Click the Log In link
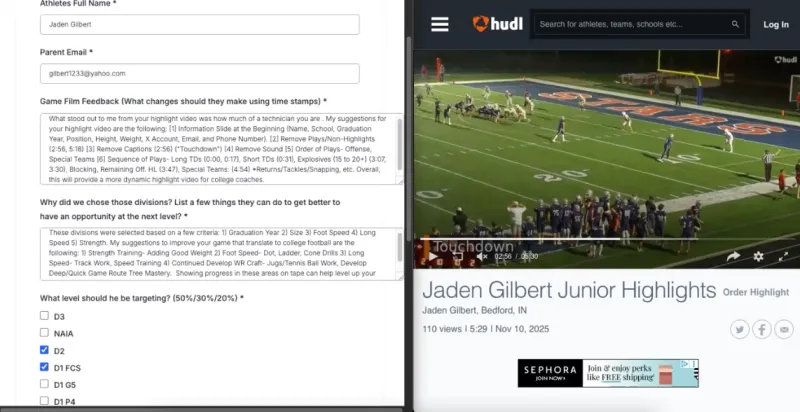The width and height of the screenshot is (800, 412). point(776,24)
